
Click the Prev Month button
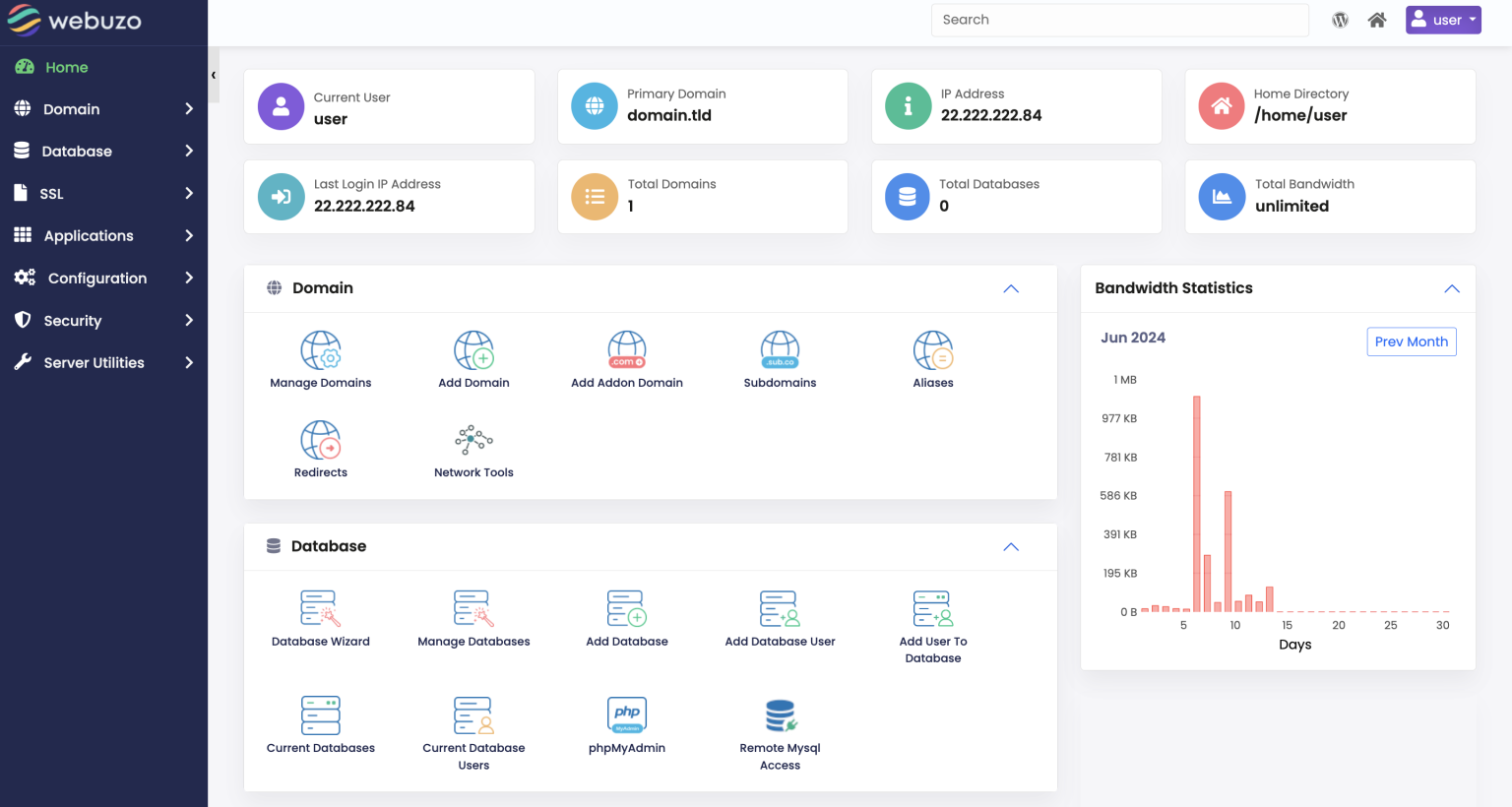coord(1411,341)
